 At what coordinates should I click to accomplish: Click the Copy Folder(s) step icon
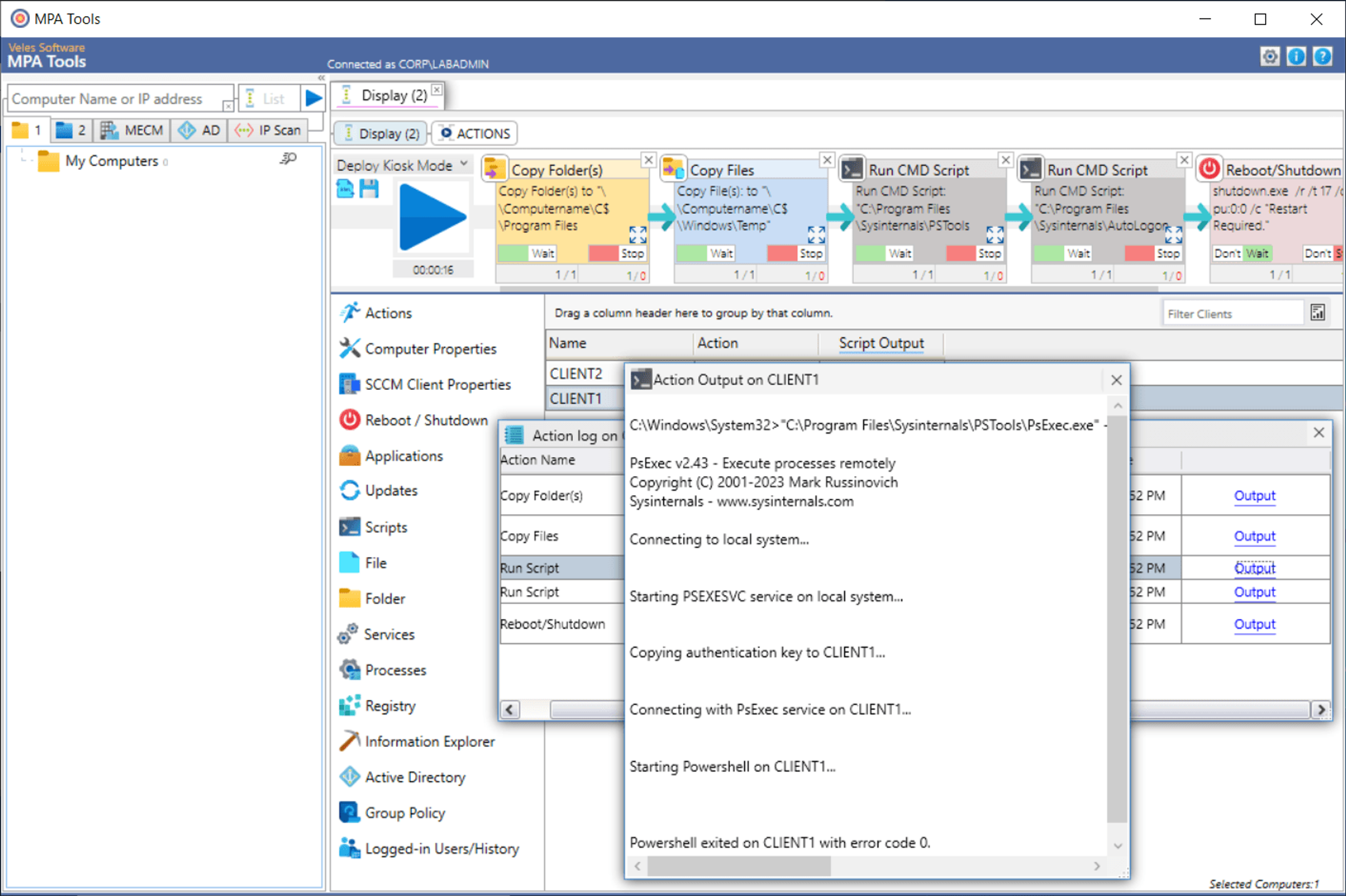(x=494, y=169)
